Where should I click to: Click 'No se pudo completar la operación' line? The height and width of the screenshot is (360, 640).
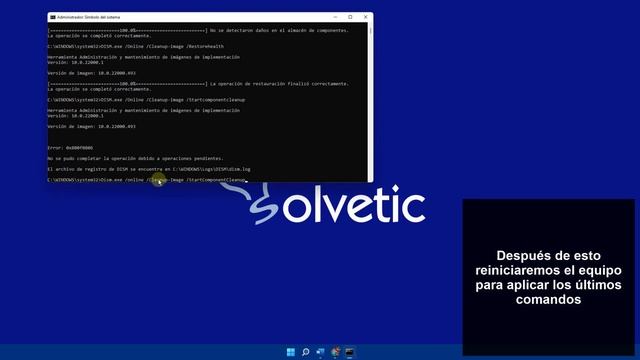[136, 158]
